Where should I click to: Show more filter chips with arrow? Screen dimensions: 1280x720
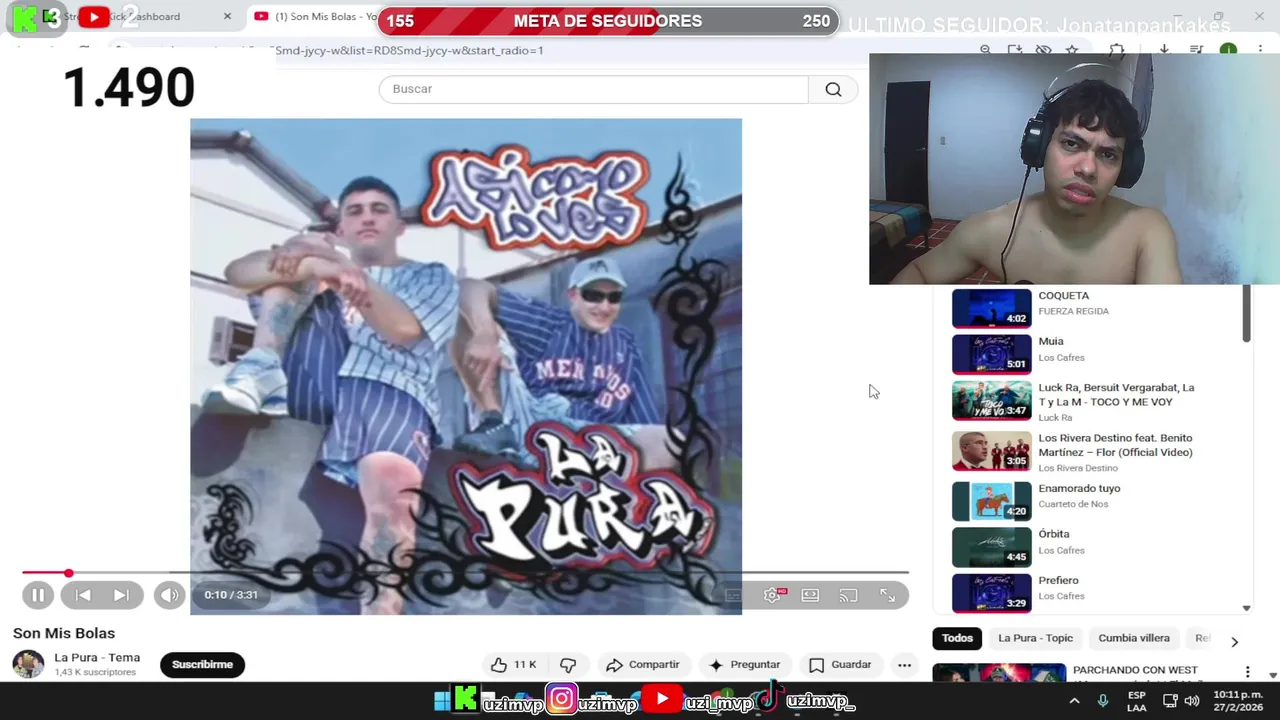click(1234, 641)
